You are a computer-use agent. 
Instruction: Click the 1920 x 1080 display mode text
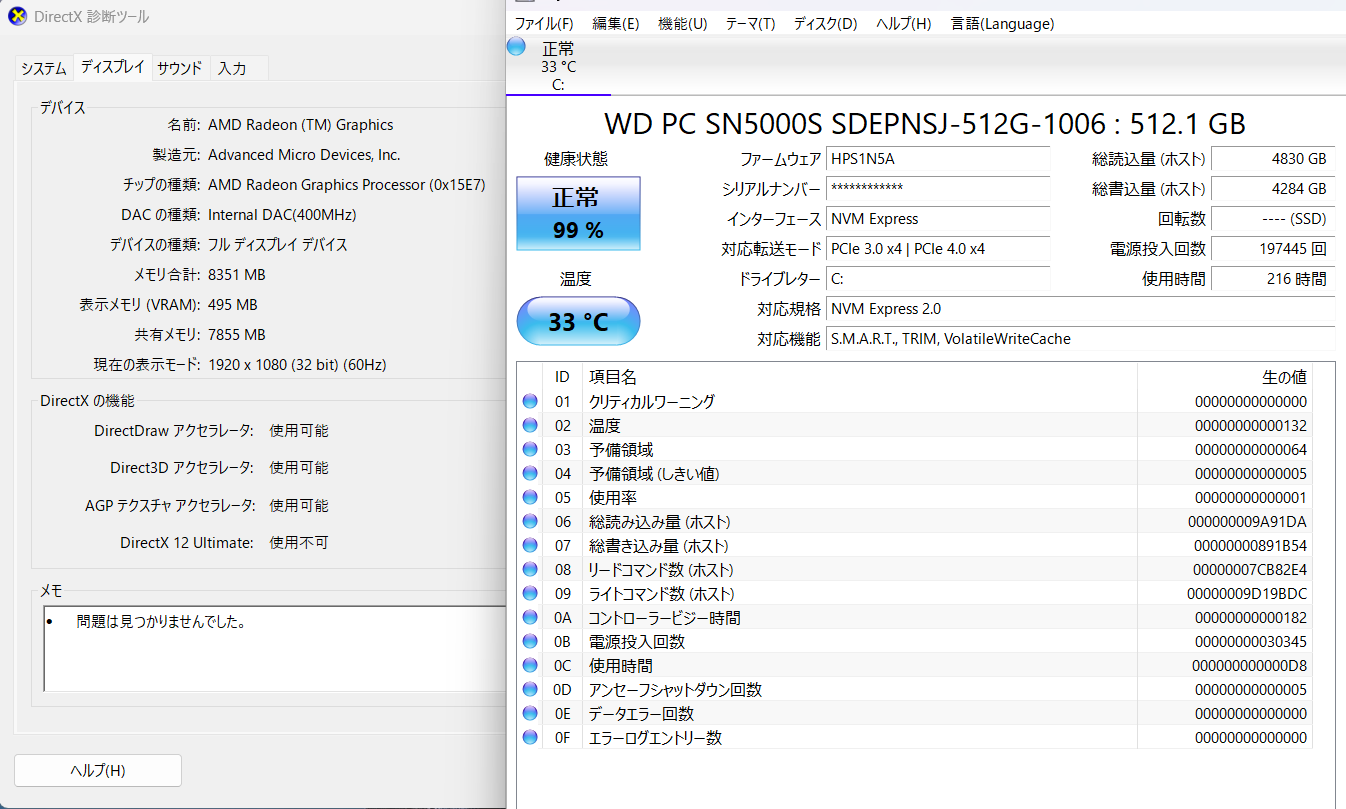point(297,365)
